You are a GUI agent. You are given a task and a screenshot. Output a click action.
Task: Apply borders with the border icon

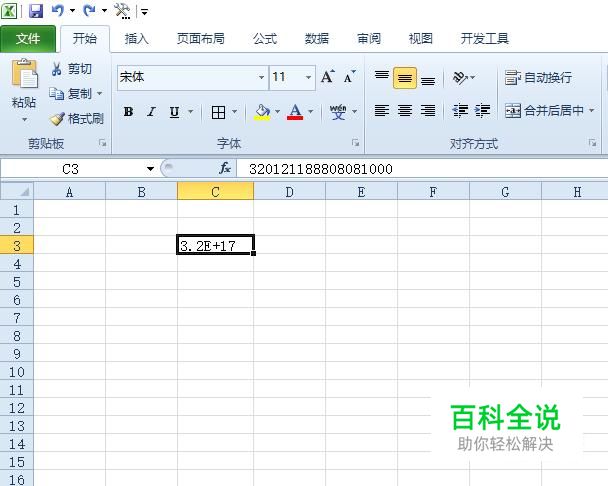click(218, 112)
